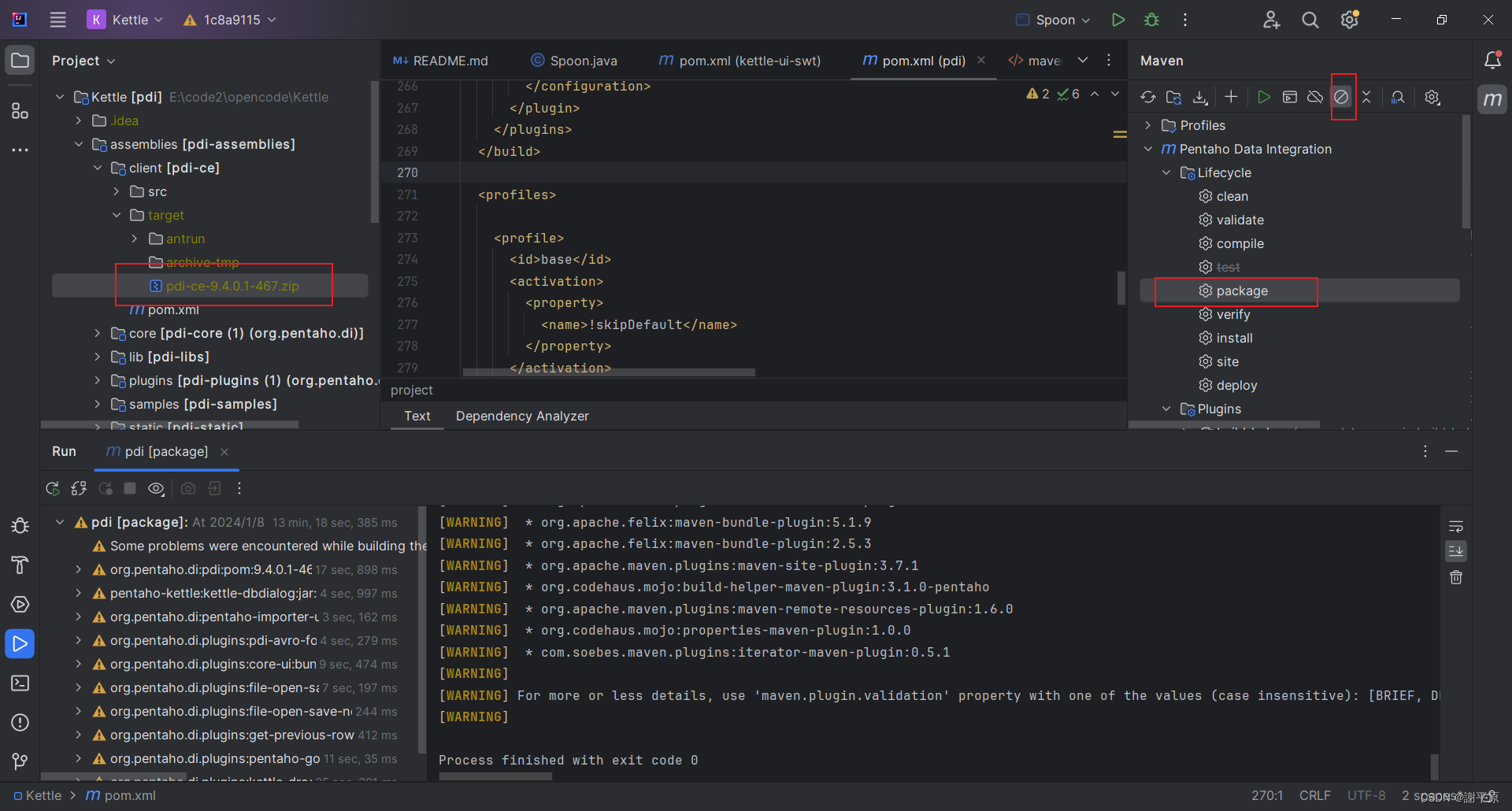Select the clean lifecycle goal
The width and height of the screenshot is (1512, 811).
pos(1232,196)
